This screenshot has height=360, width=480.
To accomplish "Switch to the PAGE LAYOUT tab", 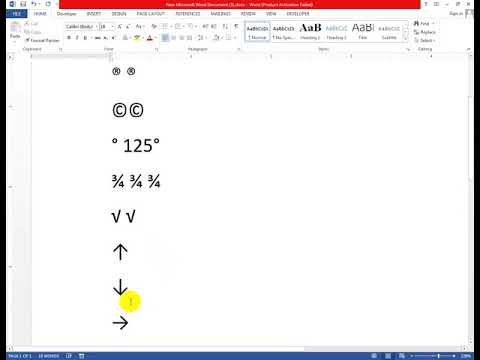I will (x=151, y=14).
